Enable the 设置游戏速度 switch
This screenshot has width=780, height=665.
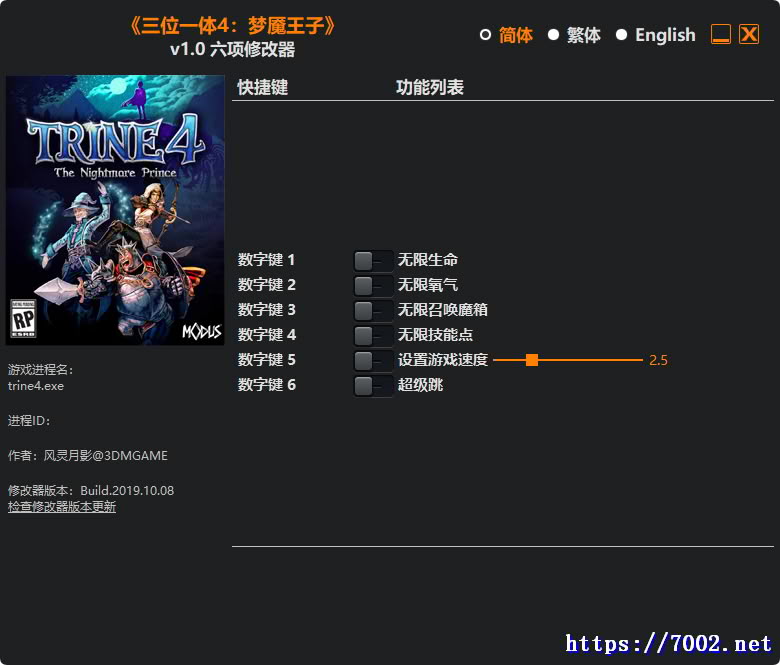373,360
